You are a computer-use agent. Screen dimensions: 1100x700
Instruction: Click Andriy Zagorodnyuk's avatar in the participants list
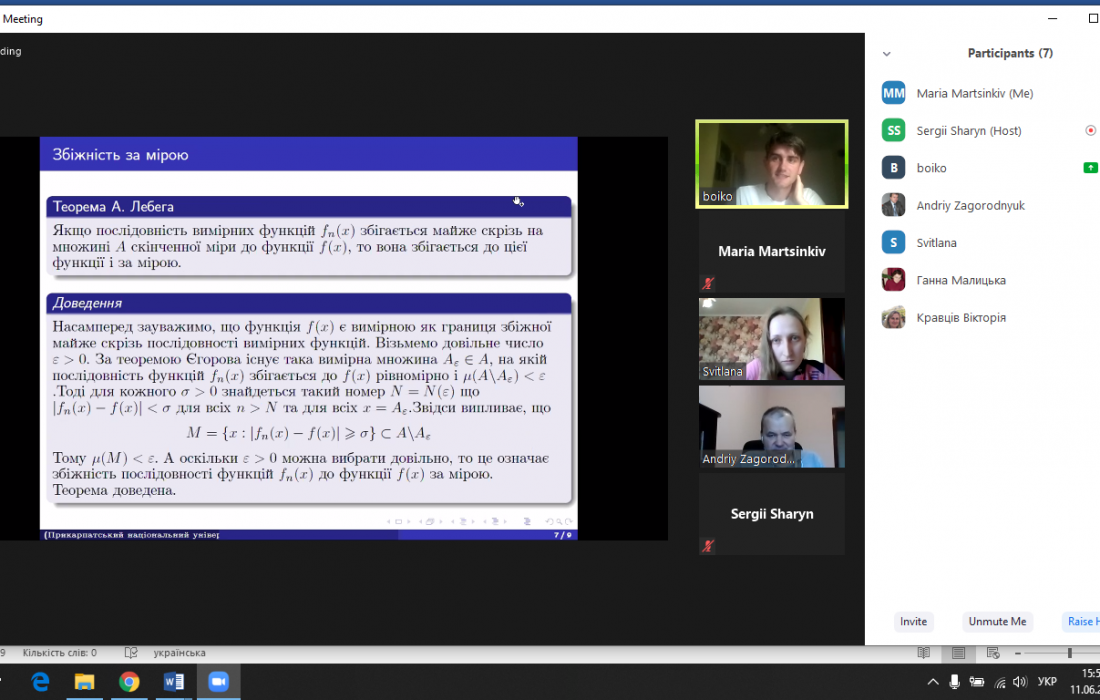pos(893,206)
